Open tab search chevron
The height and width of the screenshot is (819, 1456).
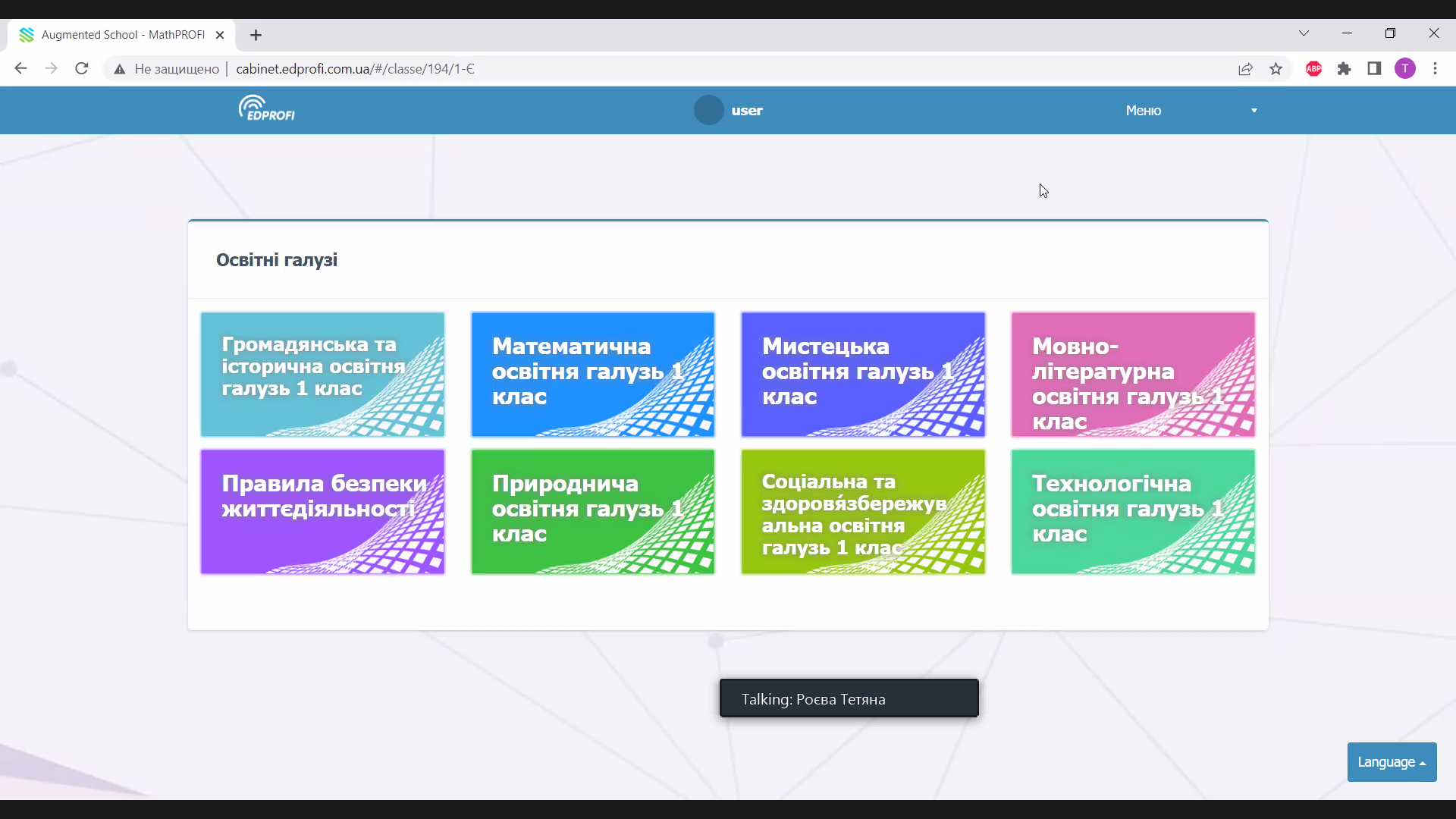click(1304, 33)
